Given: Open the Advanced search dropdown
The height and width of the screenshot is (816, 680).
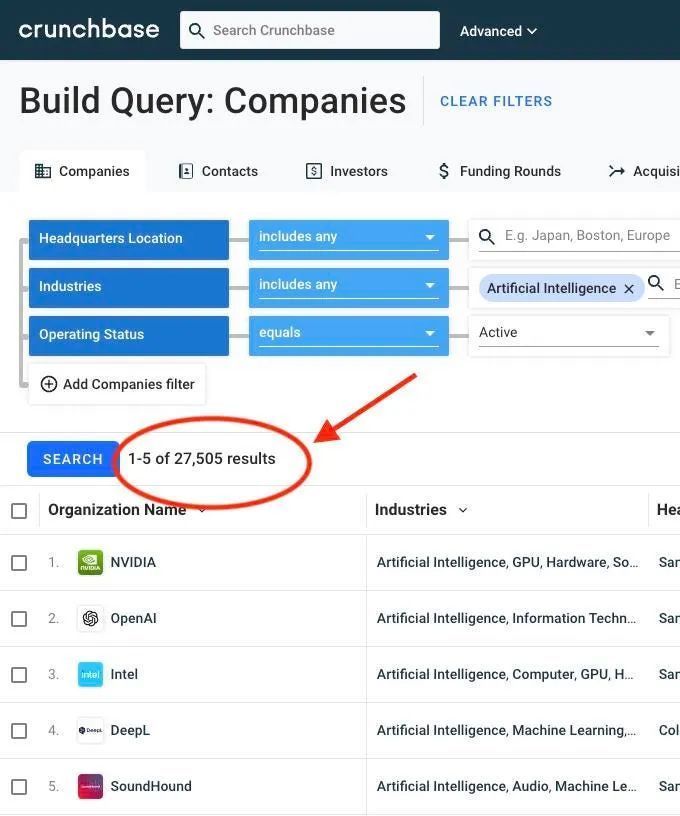Looking at the screenshot, I should (498, 31).
